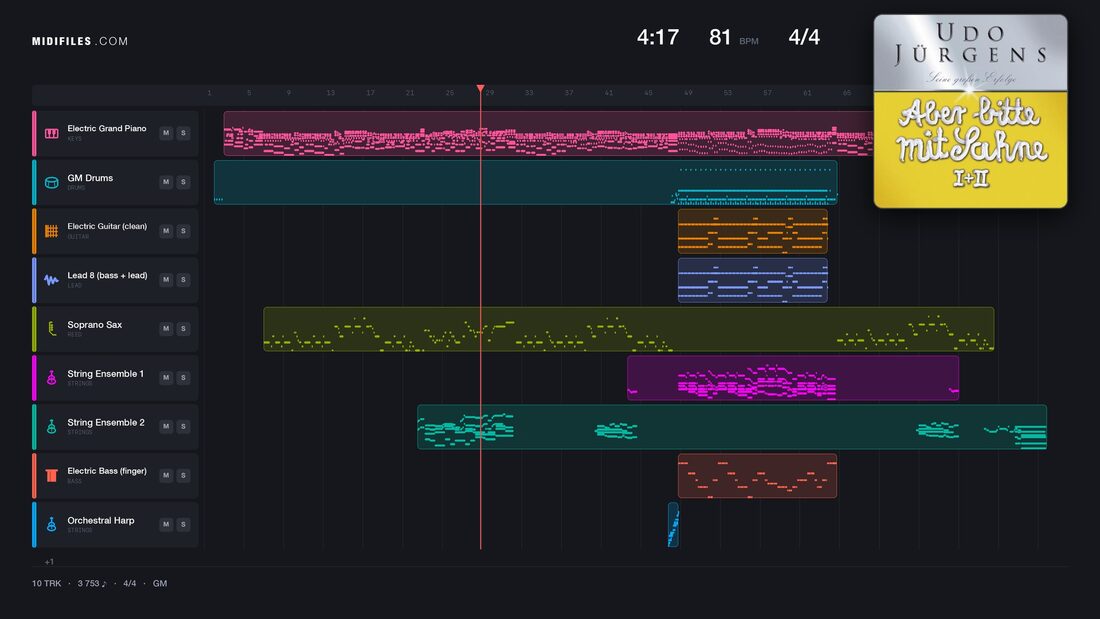Select the 'Soprano Sax' track name
This screenshot has height=619, width=1100.
click(x=95, y=324)
